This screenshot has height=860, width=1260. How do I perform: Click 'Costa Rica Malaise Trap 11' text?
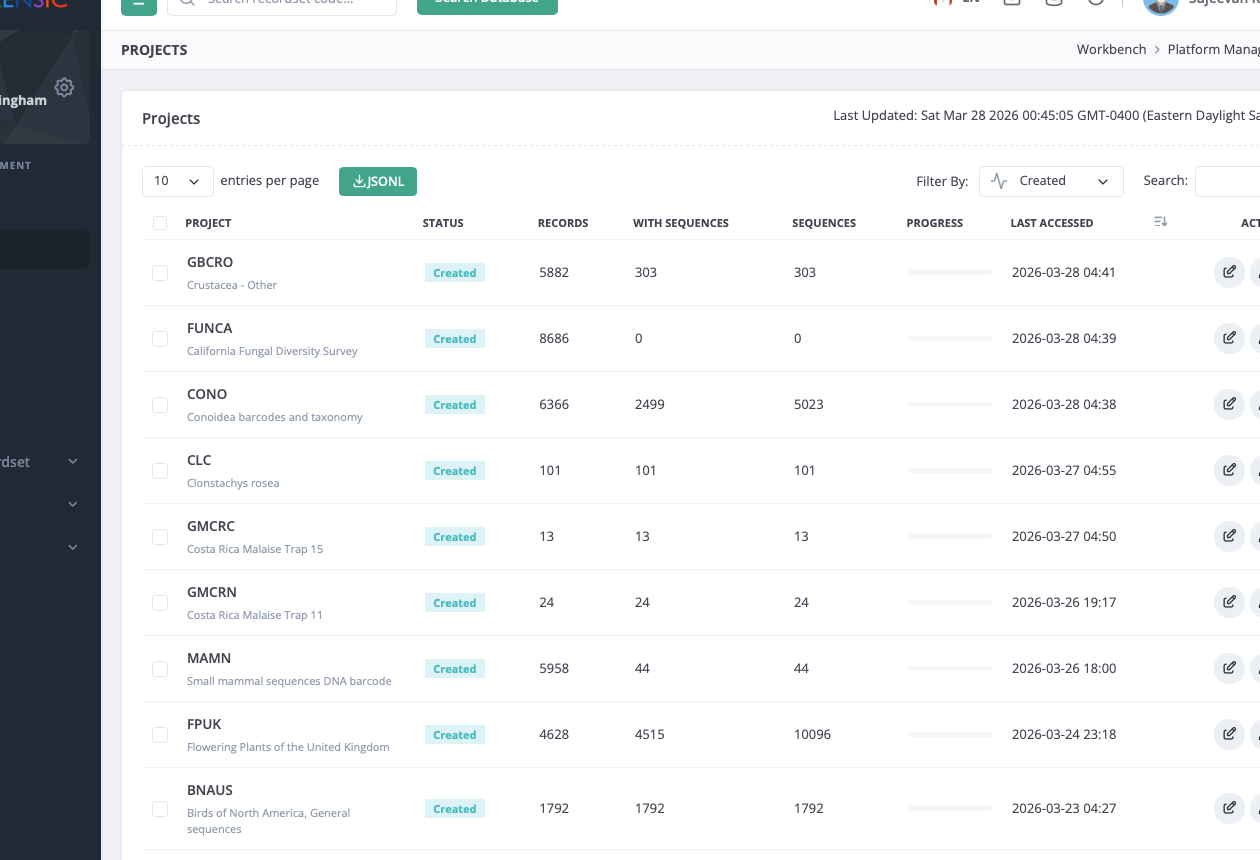tap(255, 615)
